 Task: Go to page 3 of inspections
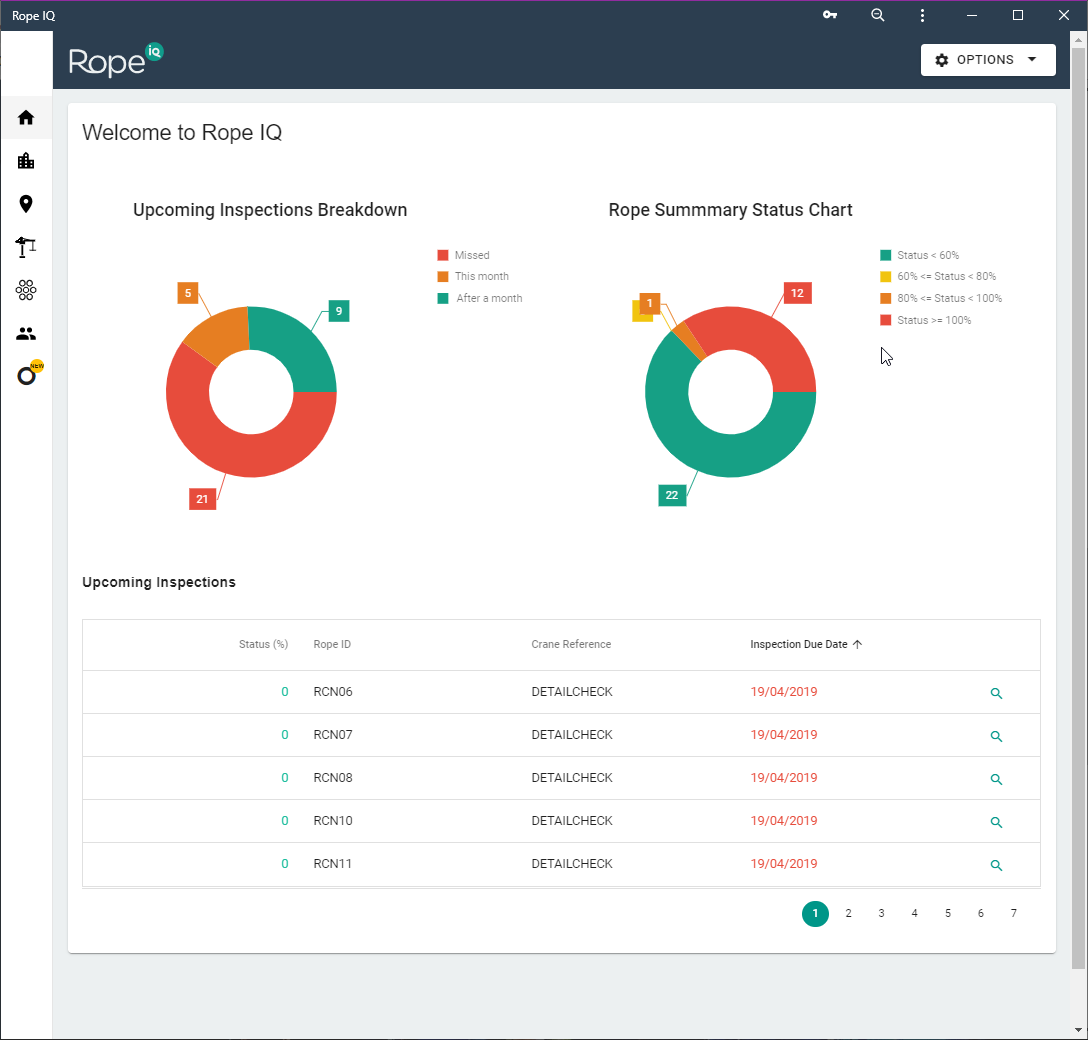881,914
